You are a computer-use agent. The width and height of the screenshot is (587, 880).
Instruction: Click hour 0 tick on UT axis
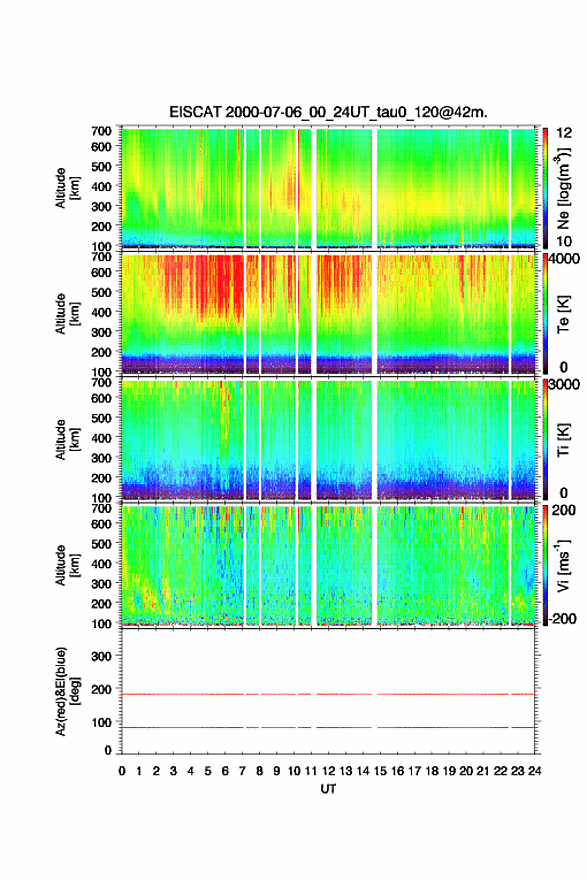122,771
